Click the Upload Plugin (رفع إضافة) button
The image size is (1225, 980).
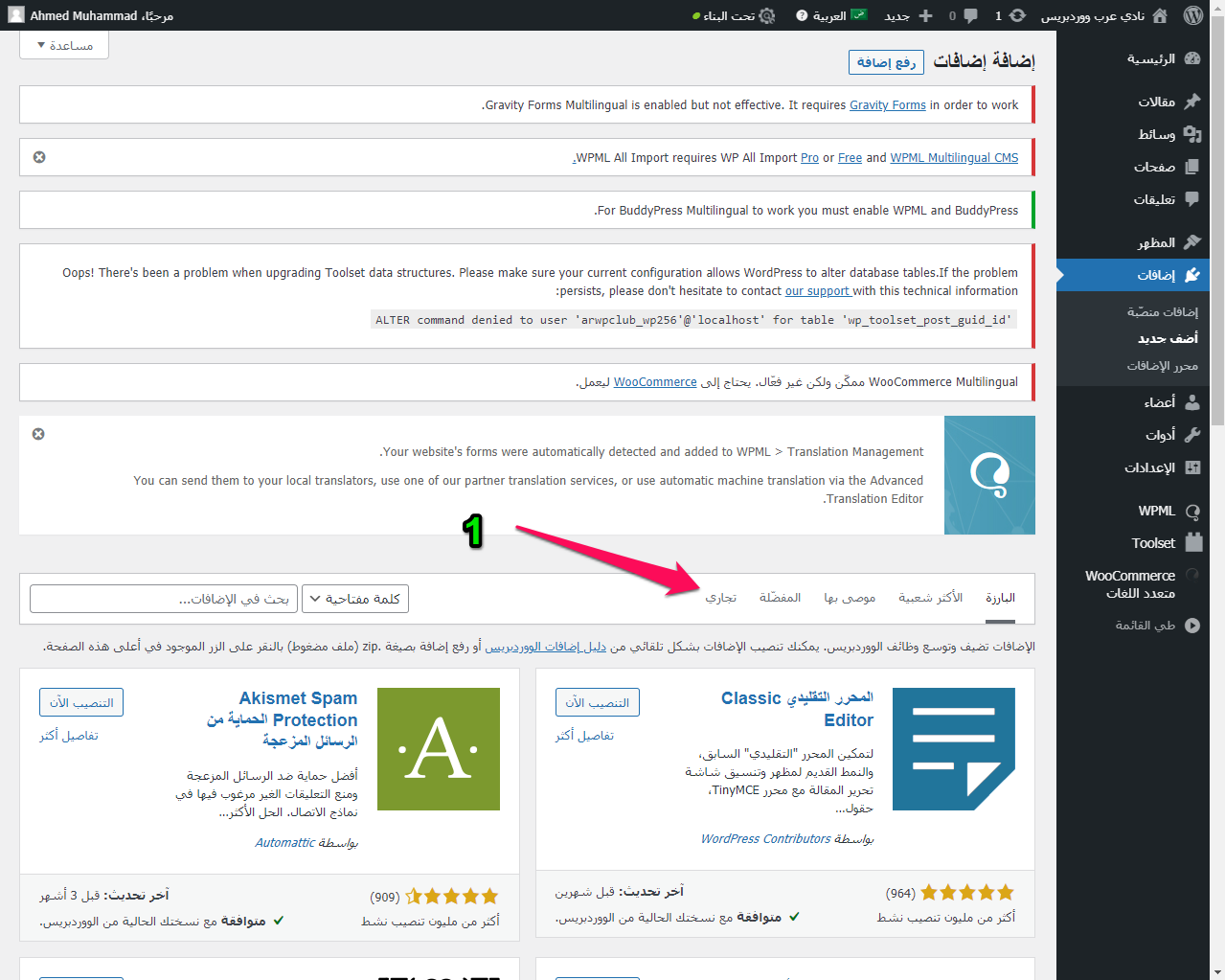(886, 62)
